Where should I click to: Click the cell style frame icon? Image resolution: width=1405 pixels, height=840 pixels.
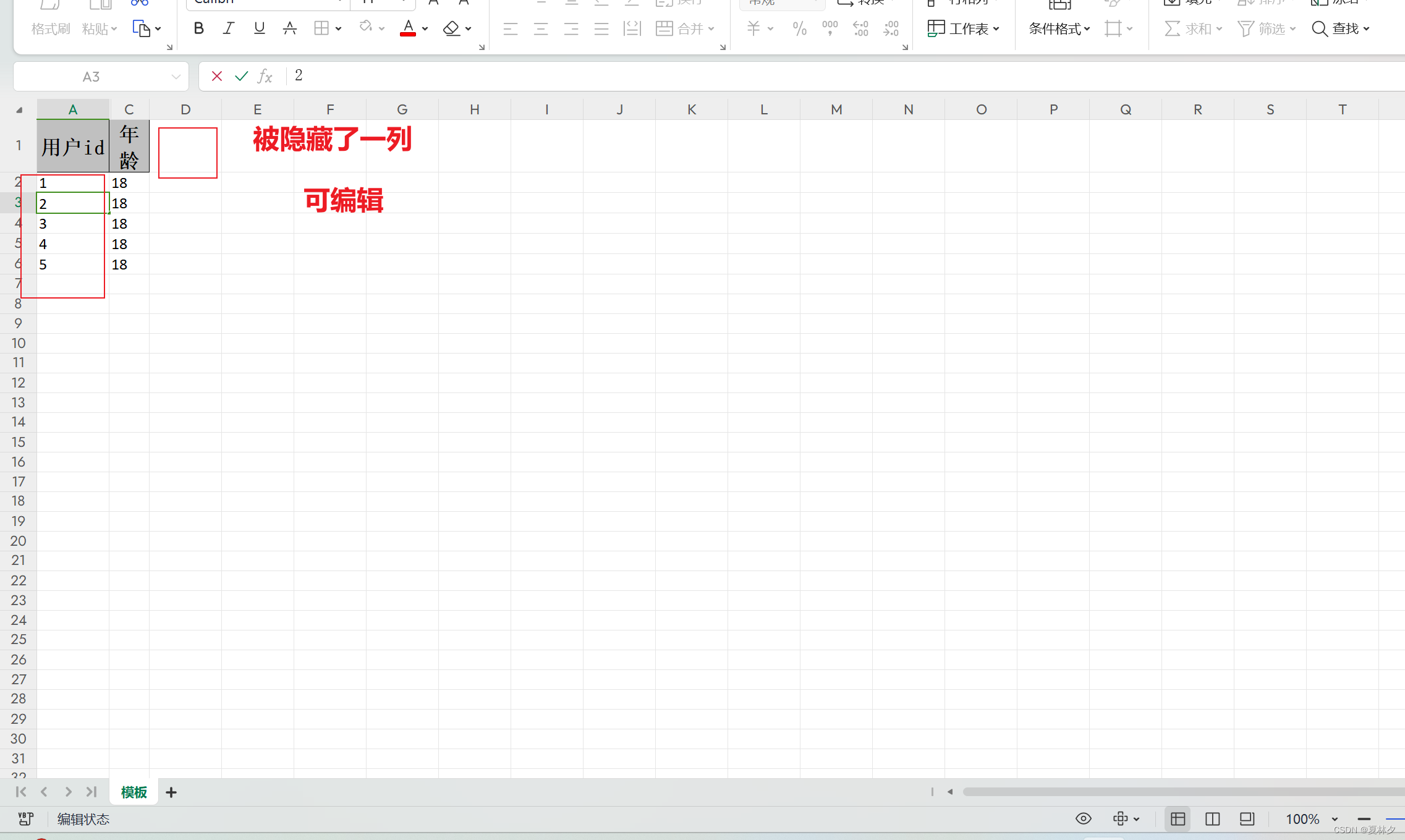(1113, 28)
